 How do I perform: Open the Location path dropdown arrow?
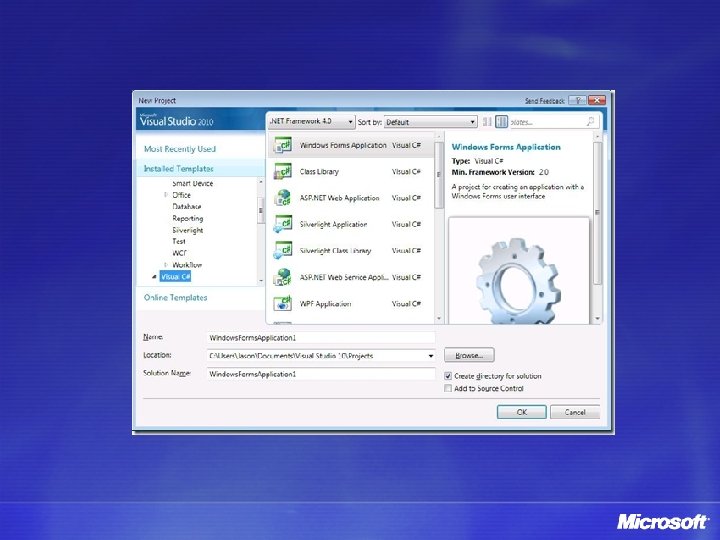(x=430, y=355)
